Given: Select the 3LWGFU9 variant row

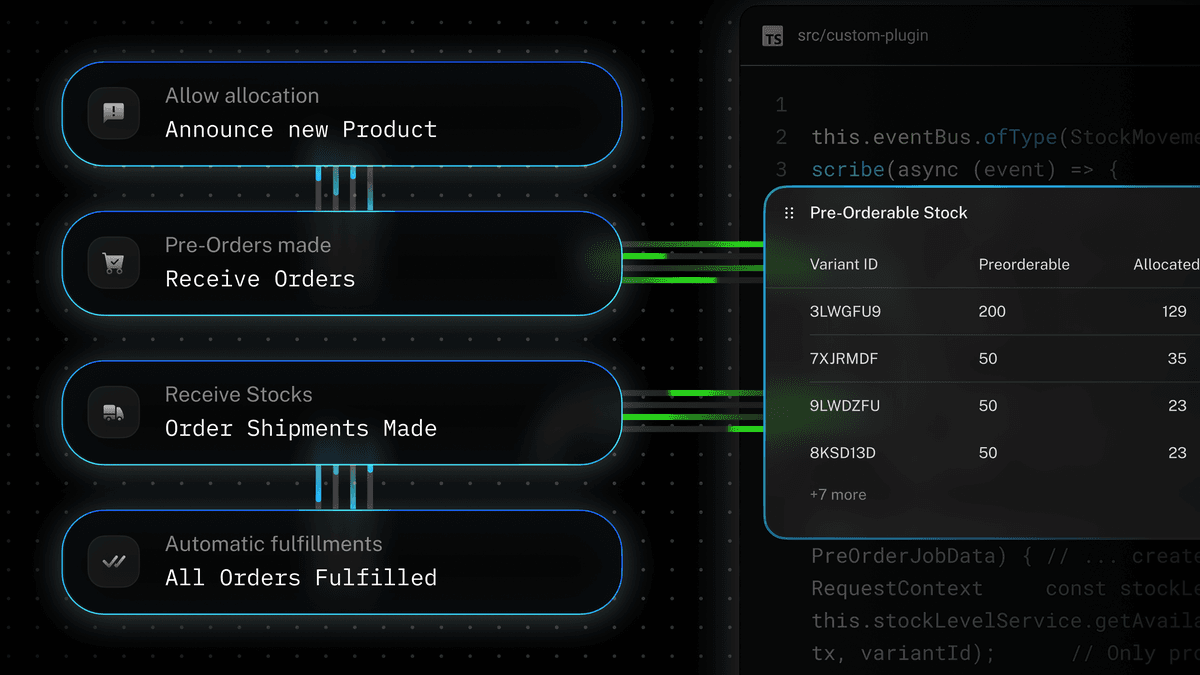Looking at the screenshot, I should pos(845,312).
